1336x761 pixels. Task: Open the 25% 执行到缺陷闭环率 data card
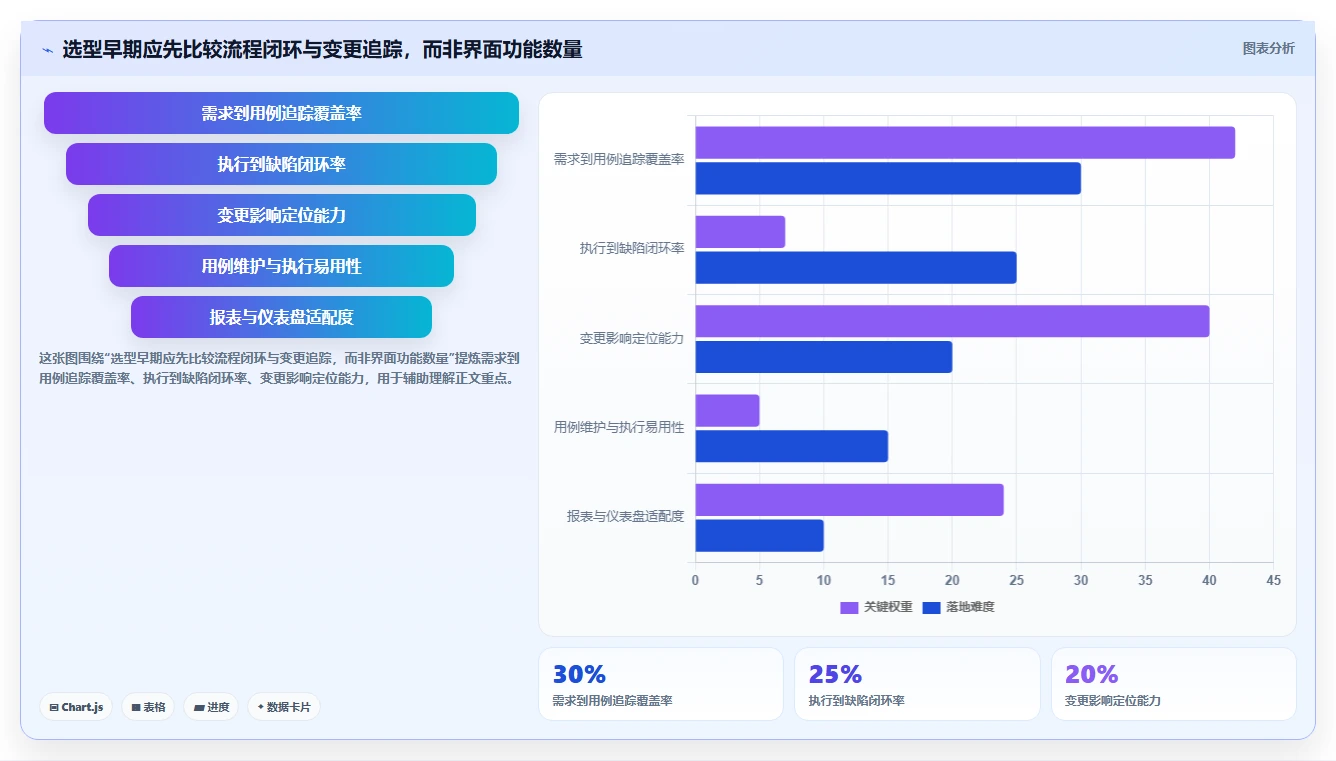click(917, 684)
